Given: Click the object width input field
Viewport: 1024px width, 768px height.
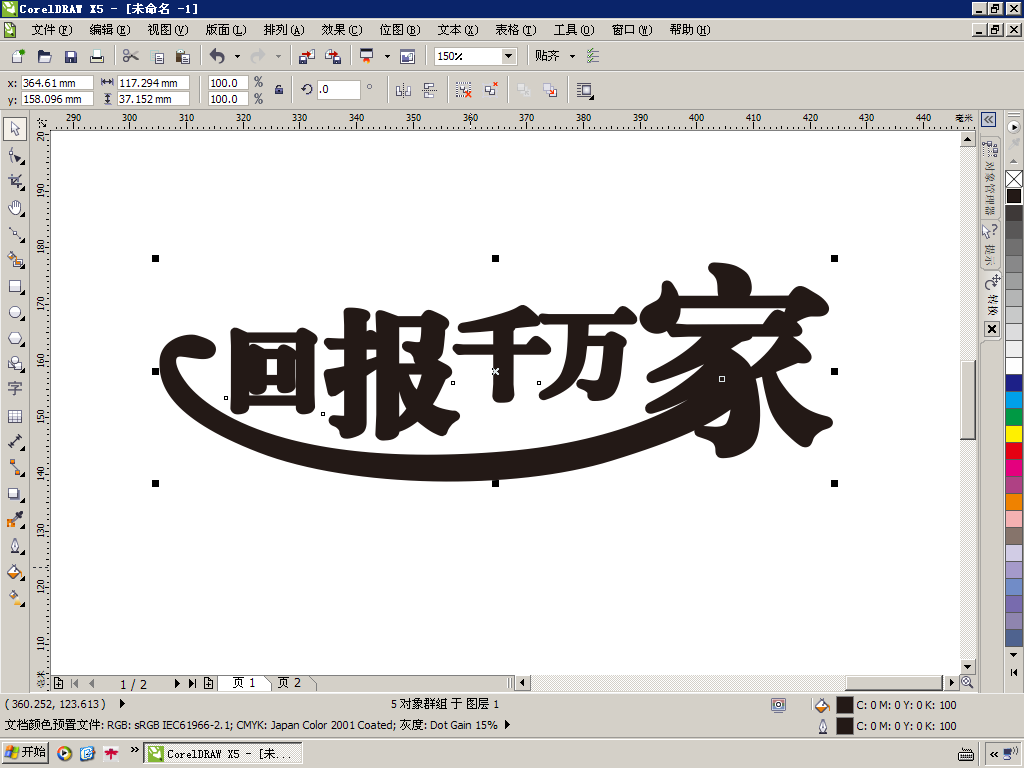Looking at the screenshot, I should coord(153,83).
